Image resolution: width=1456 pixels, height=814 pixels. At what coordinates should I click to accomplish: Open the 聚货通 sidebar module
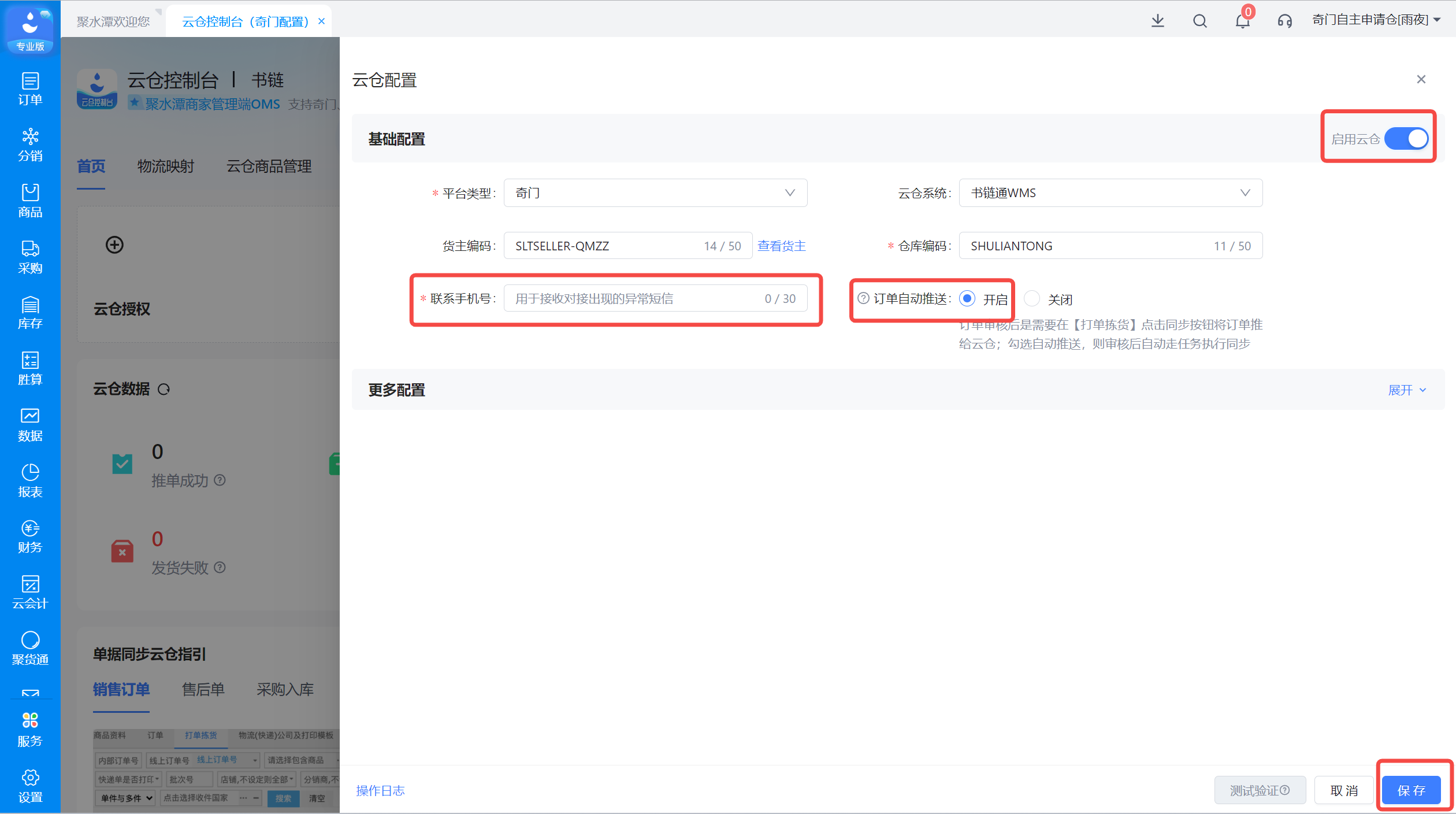tap(30, 649)
